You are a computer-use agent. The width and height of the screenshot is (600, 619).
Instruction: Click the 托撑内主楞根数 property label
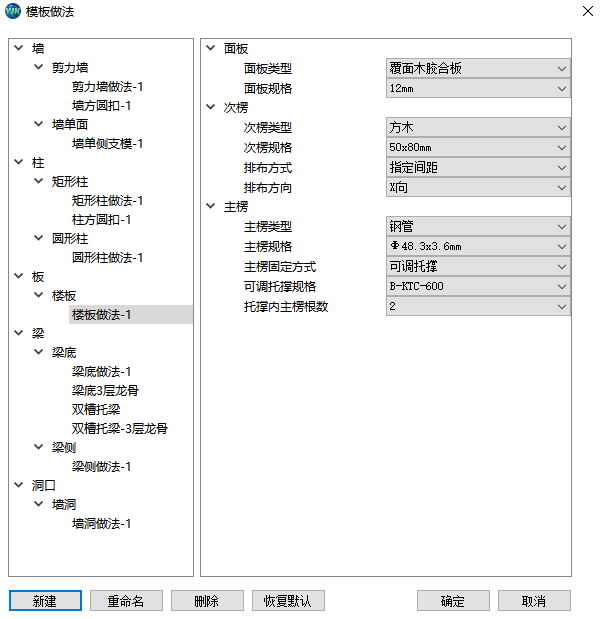point(286,306)
